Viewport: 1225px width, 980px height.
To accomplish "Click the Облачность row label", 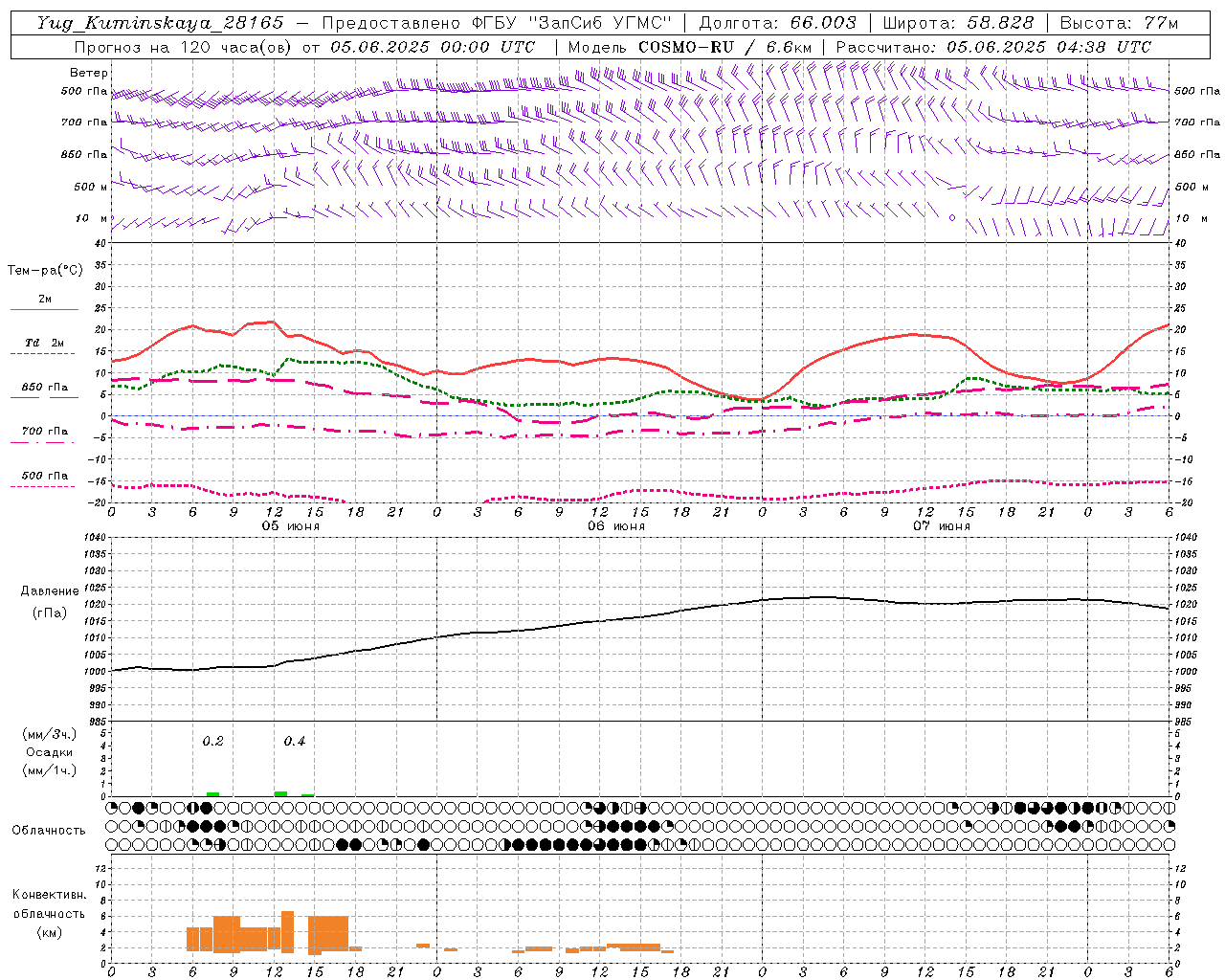I will point(49,831).
